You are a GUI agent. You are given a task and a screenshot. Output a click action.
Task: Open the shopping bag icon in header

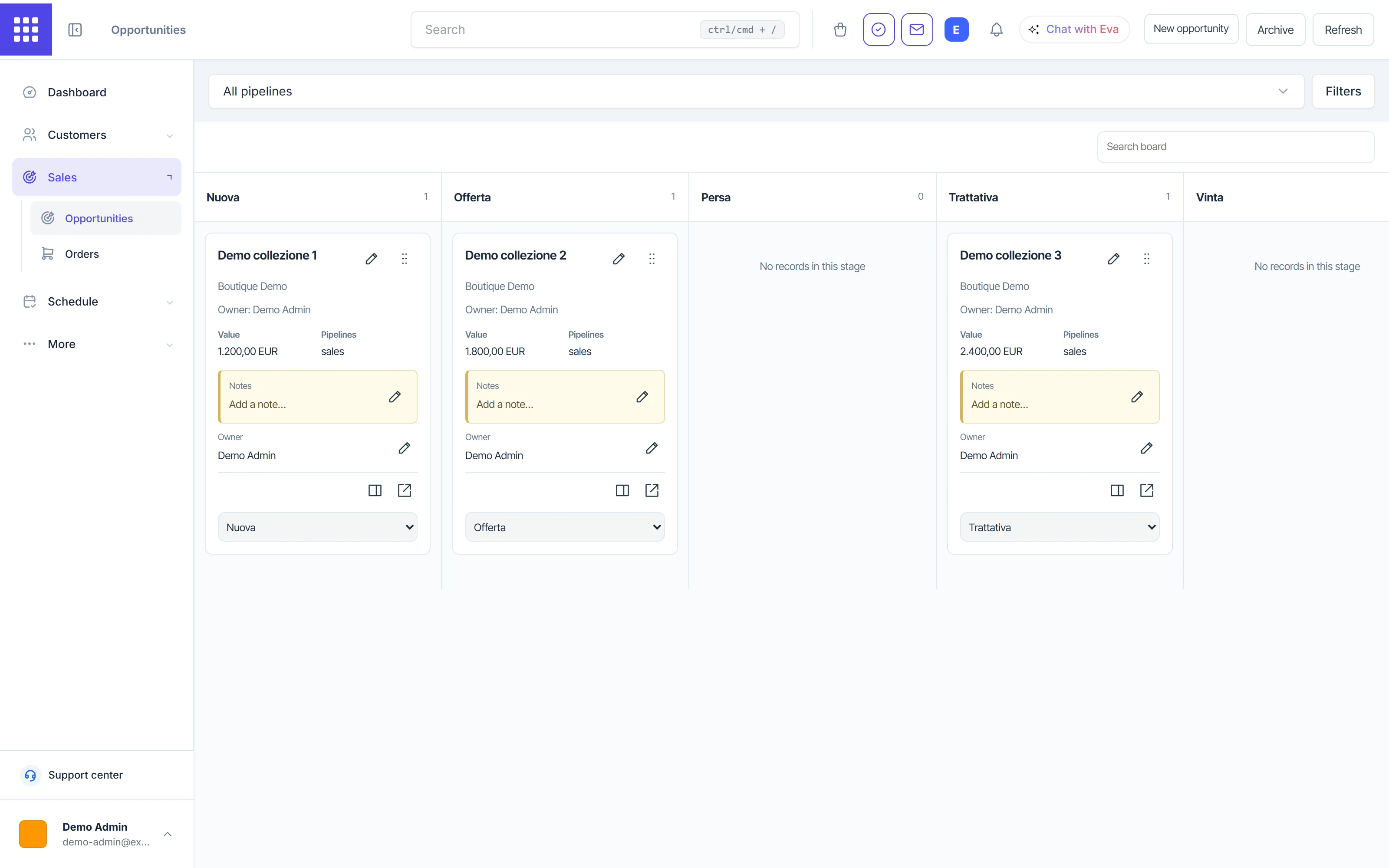coord(840,30)
